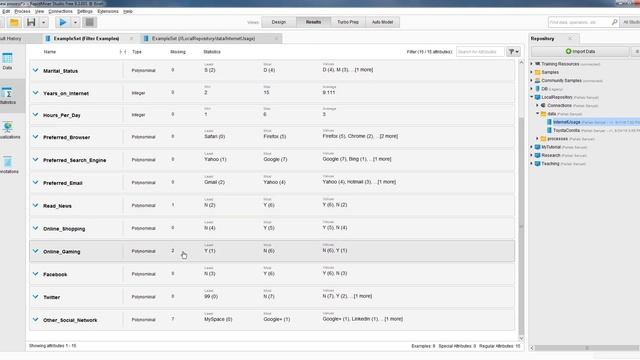The image size is (640, 360).
Task: Stop the process with the stop button
Action: click(90, 22)
